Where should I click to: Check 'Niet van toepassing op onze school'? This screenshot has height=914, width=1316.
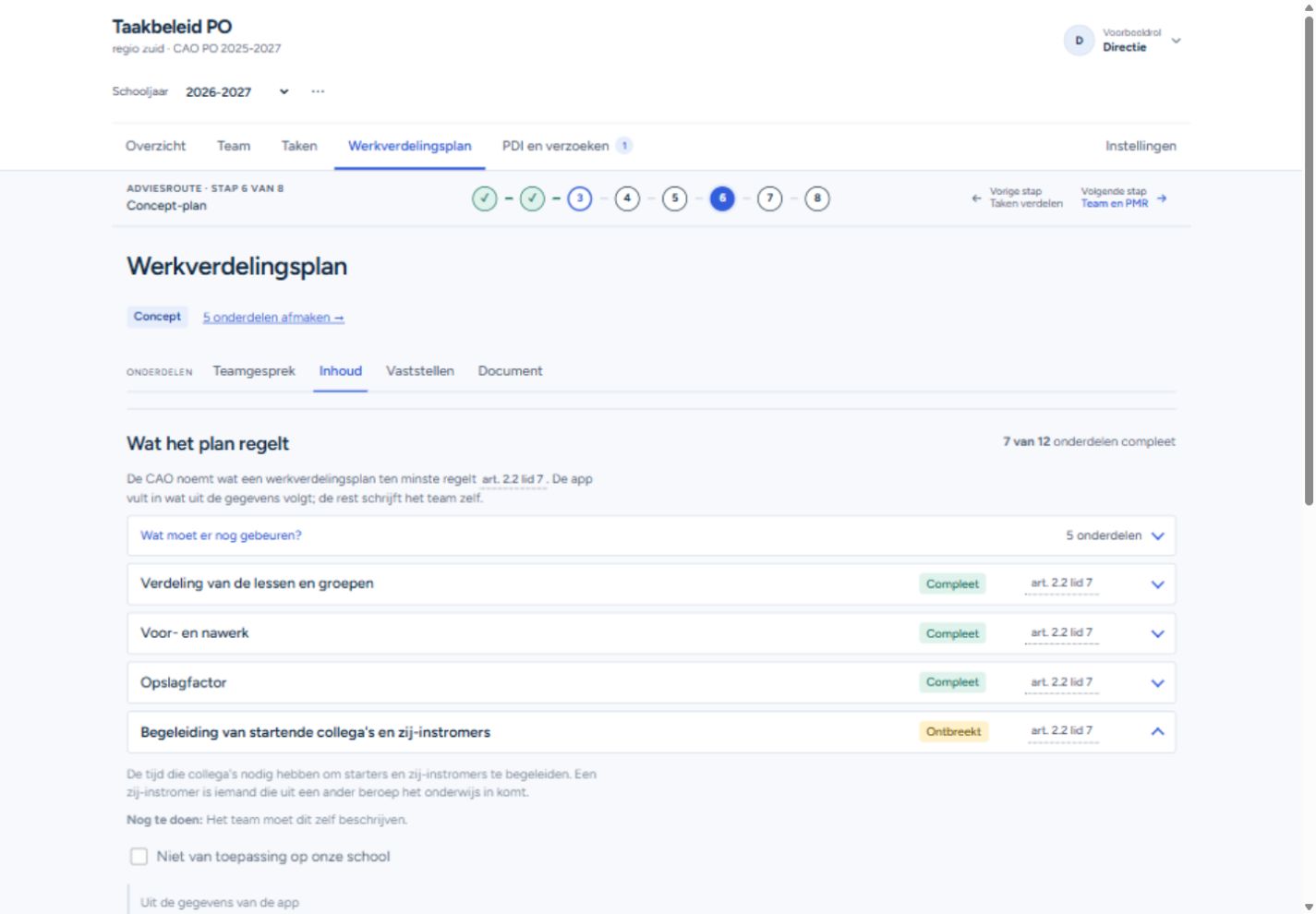139,857
